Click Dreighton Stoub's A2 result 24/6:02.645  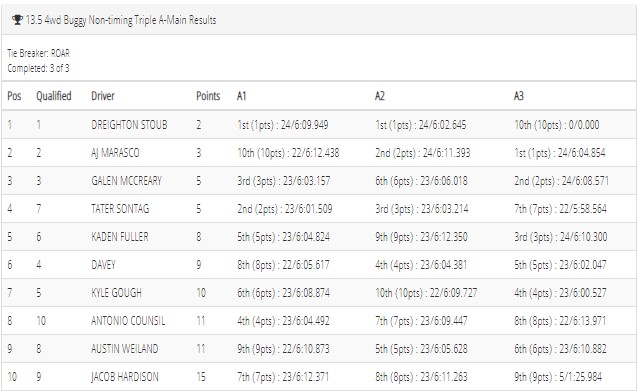[x=443, y=125]
